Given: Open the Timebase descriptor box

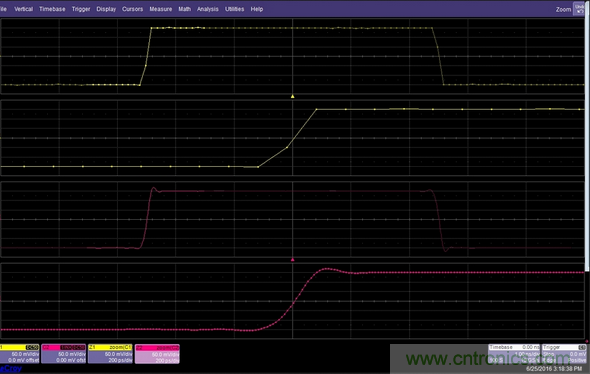Looking at the screenshot, I should click(x=514, y=354).
